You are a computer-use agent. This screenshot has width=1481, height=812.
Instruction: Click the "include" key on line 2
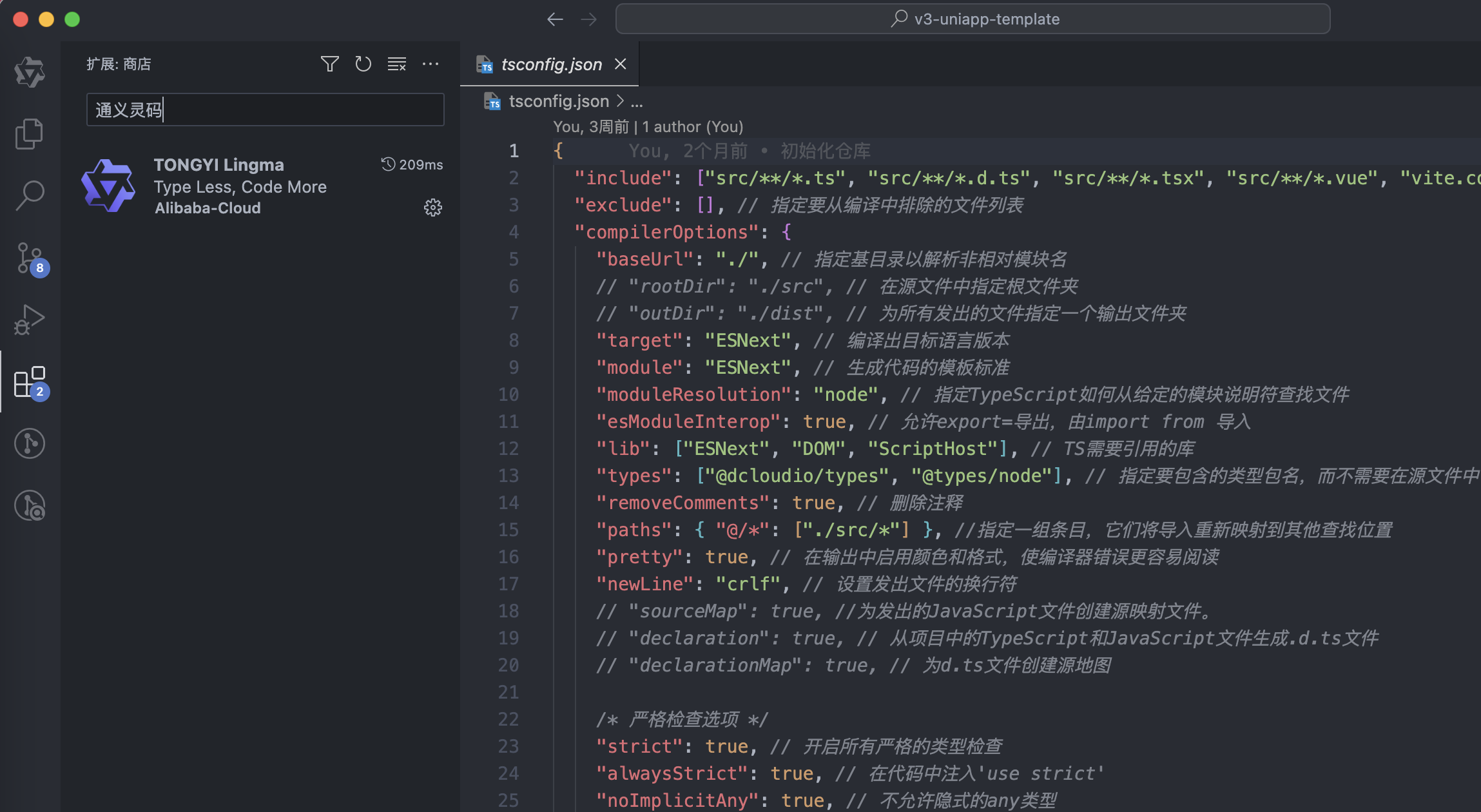pyautogui.click(x=623, y=178)
